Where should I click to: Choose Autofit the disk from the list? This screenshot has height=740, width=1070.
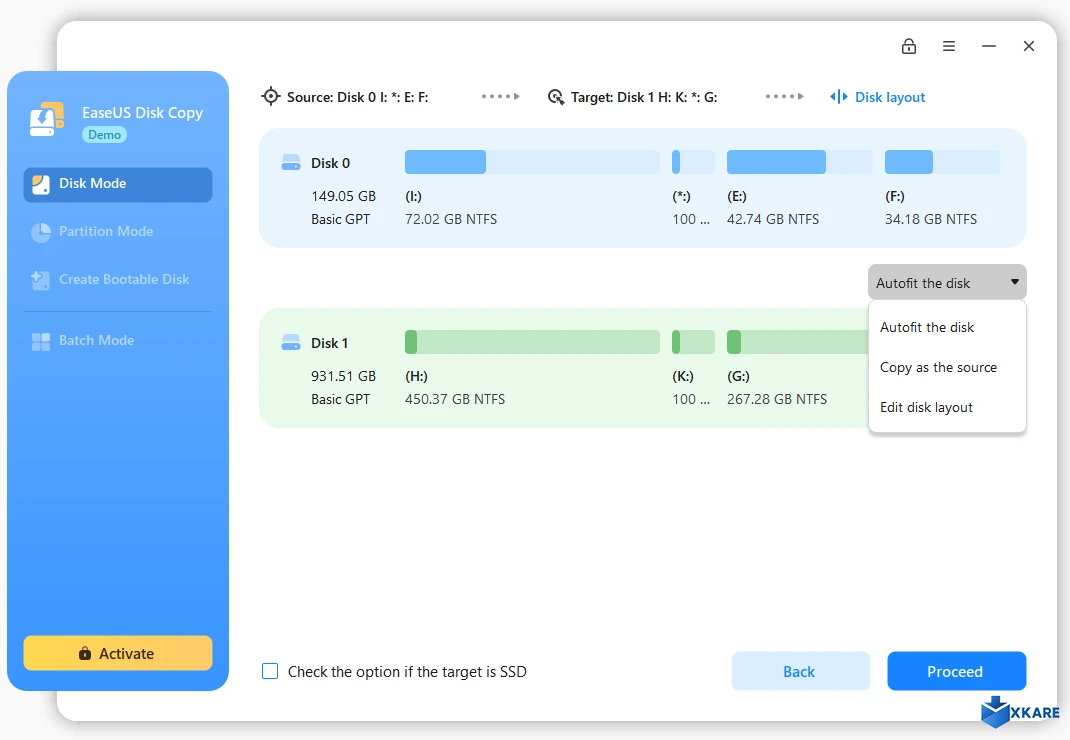coord(947,327)
